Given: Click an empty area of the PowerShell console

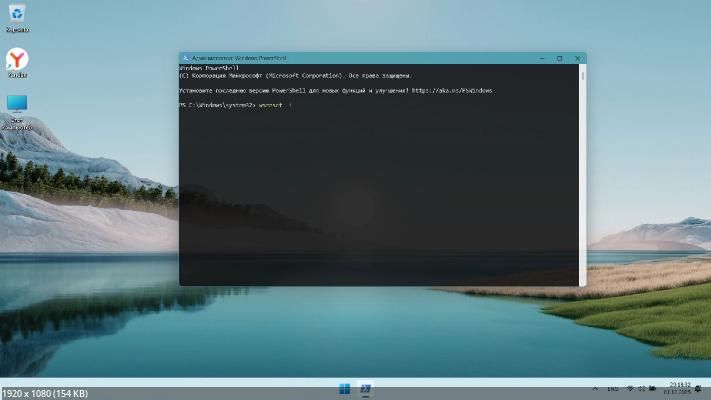Looking at the screenshot, I should 380,200.
